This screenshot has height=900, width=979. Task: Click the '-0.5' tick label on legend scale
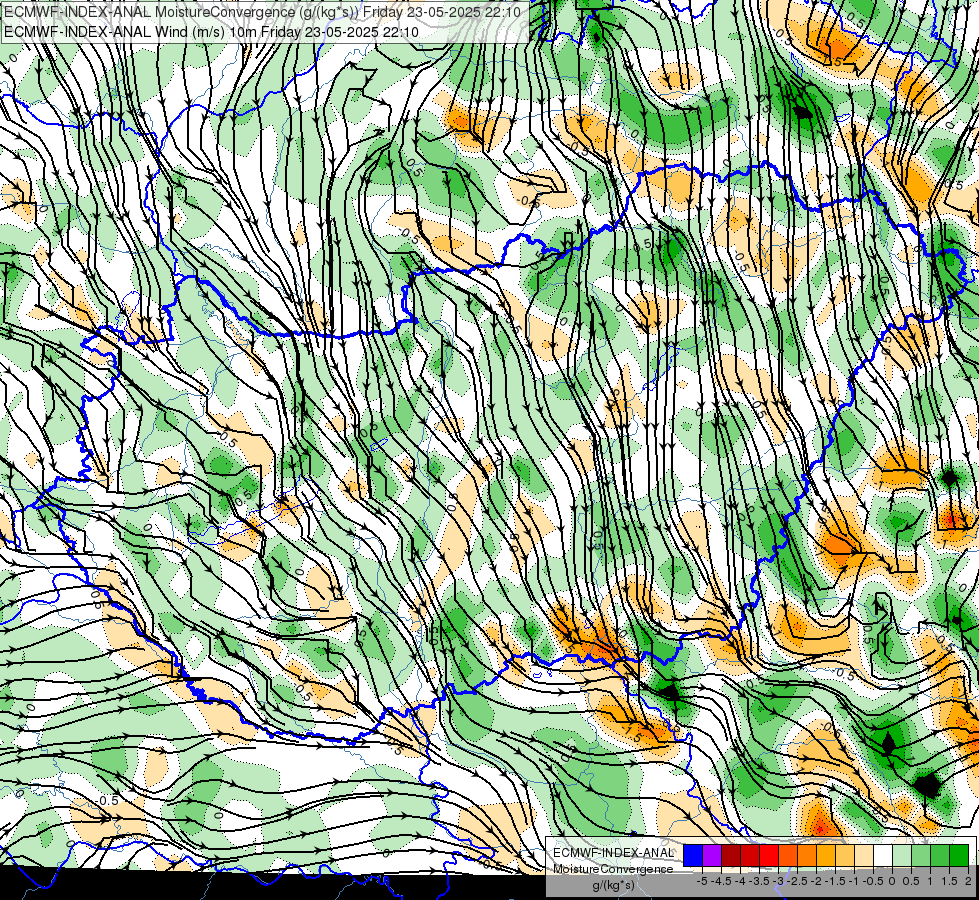coord(873,881)
